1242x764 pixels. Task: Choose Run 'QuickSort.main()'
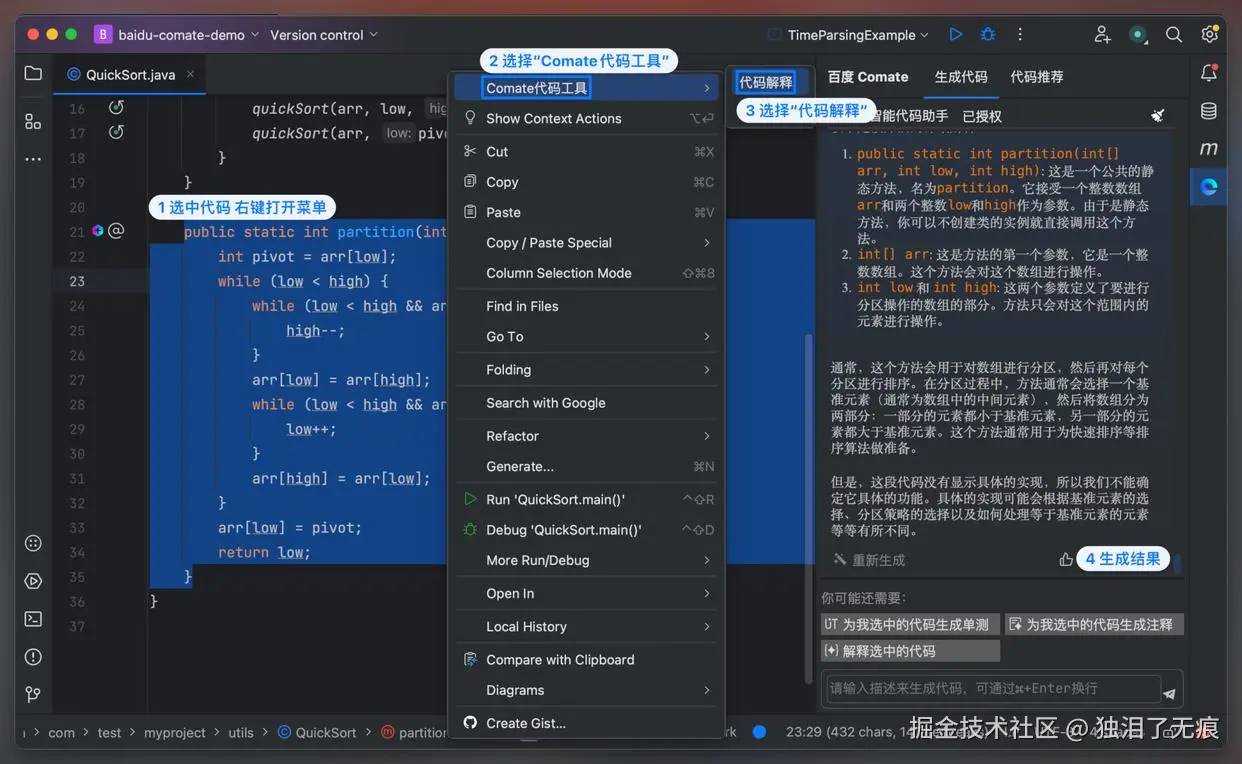[x=586, y=499]
